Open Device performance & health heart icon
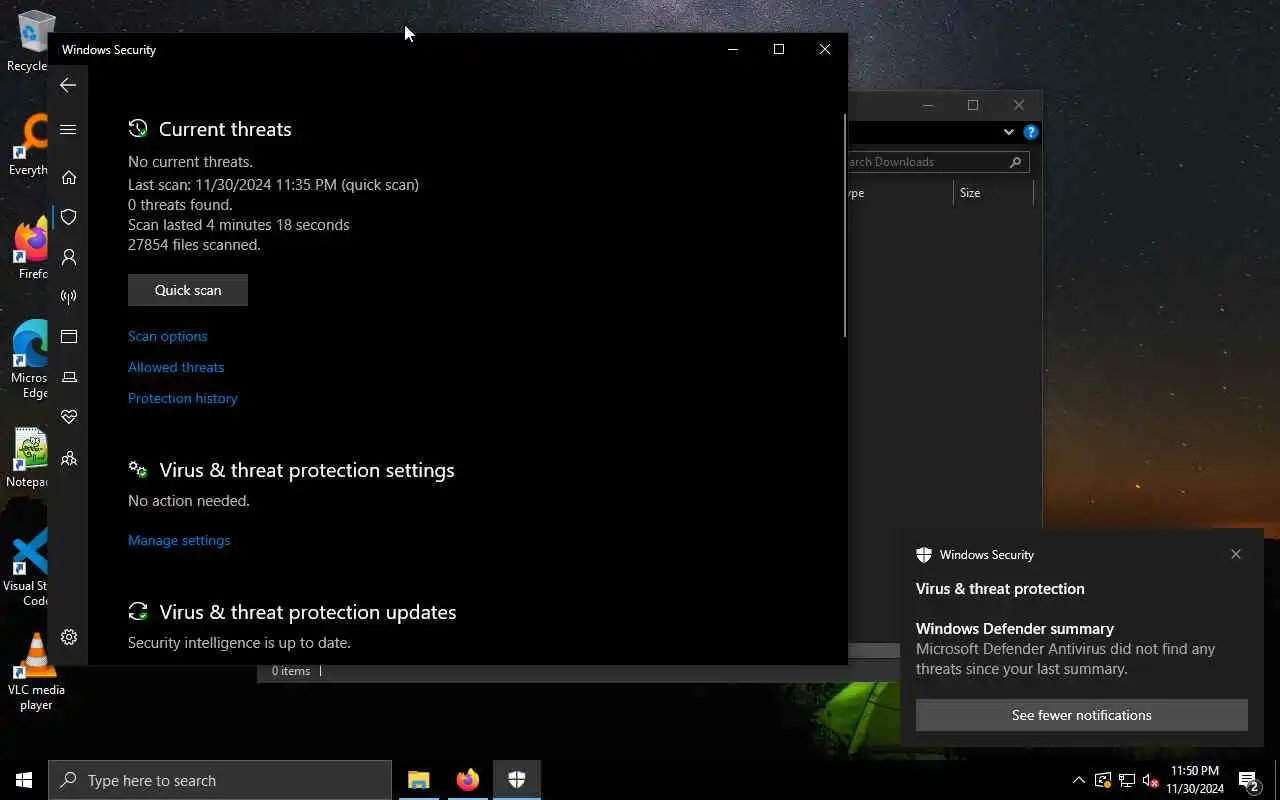The width and height of the screenshot is (1280, 800). [68, 417]
